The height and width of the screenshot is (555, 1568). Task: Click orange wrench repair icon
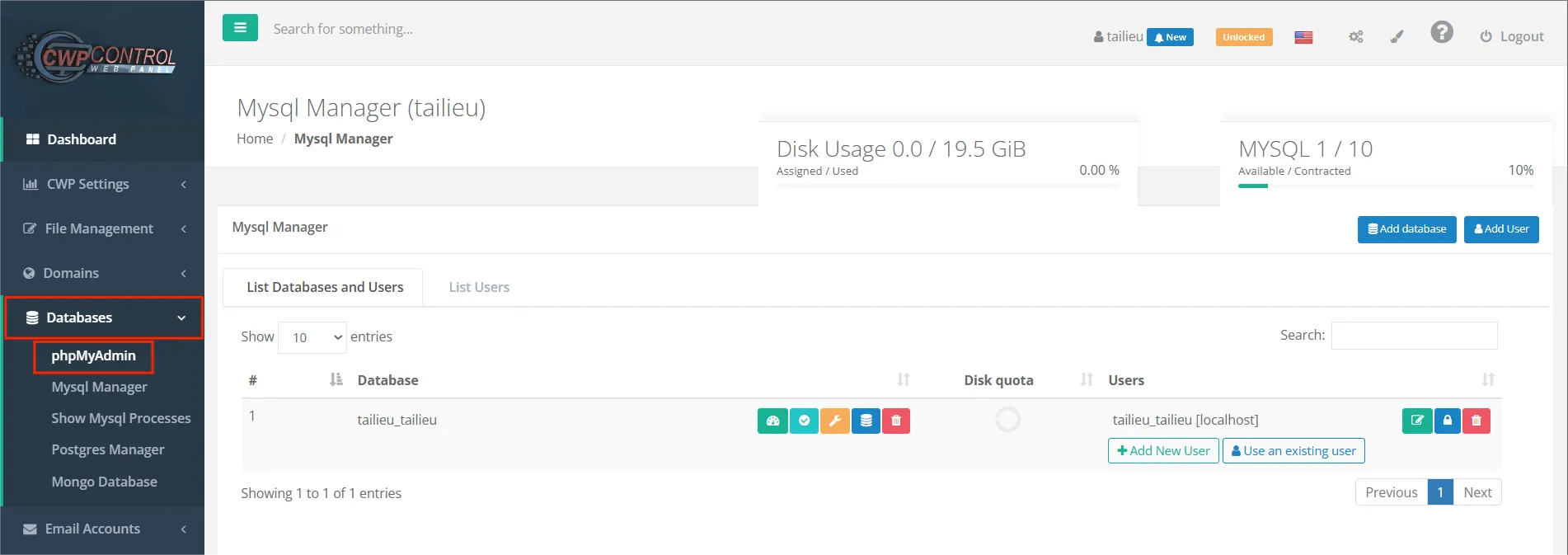(834, 421)
